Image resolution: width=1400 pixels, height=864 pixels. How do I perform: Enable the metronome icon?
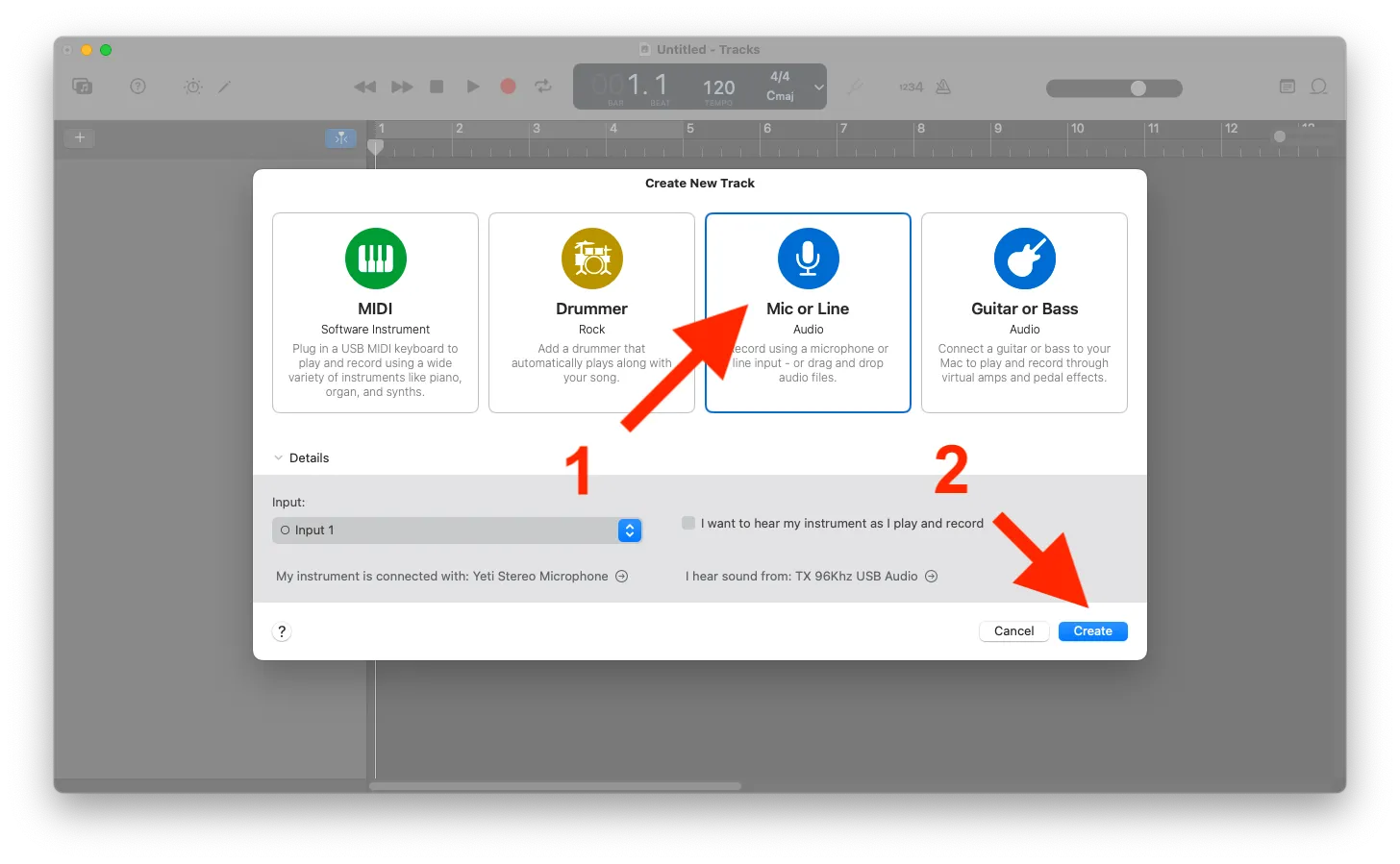943,86
